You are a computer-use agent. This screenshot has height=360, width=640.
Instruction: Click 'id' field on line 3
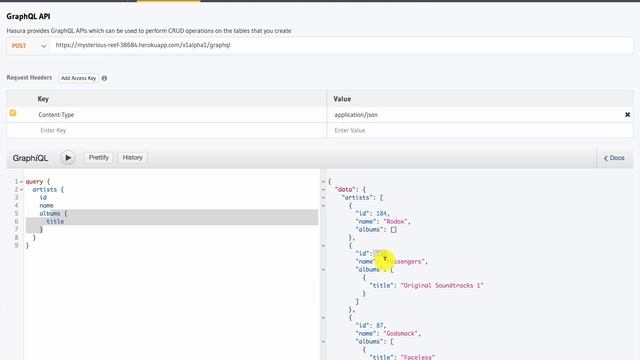point(43,198)
